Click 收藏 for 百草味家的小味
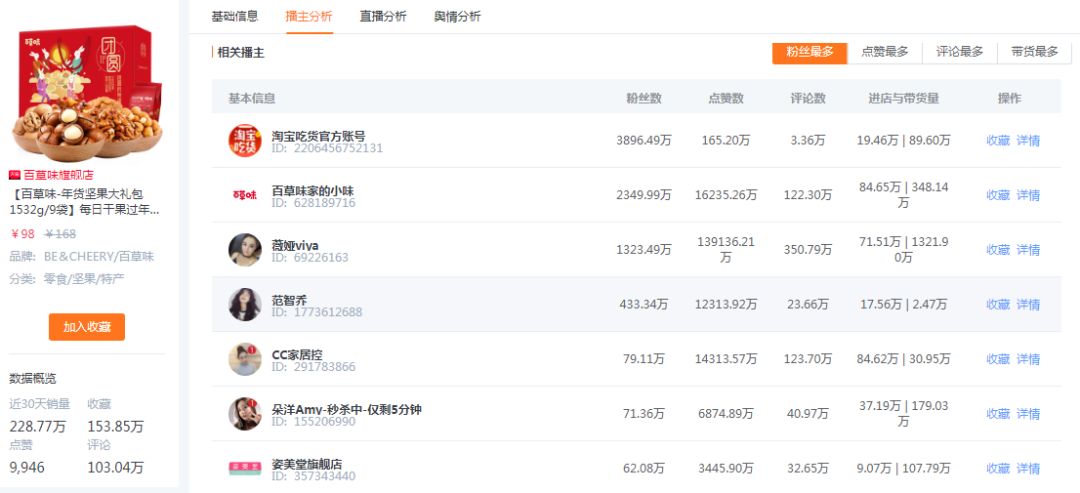1080x493 pixels. pyautogui.click(x=998, y=195)
